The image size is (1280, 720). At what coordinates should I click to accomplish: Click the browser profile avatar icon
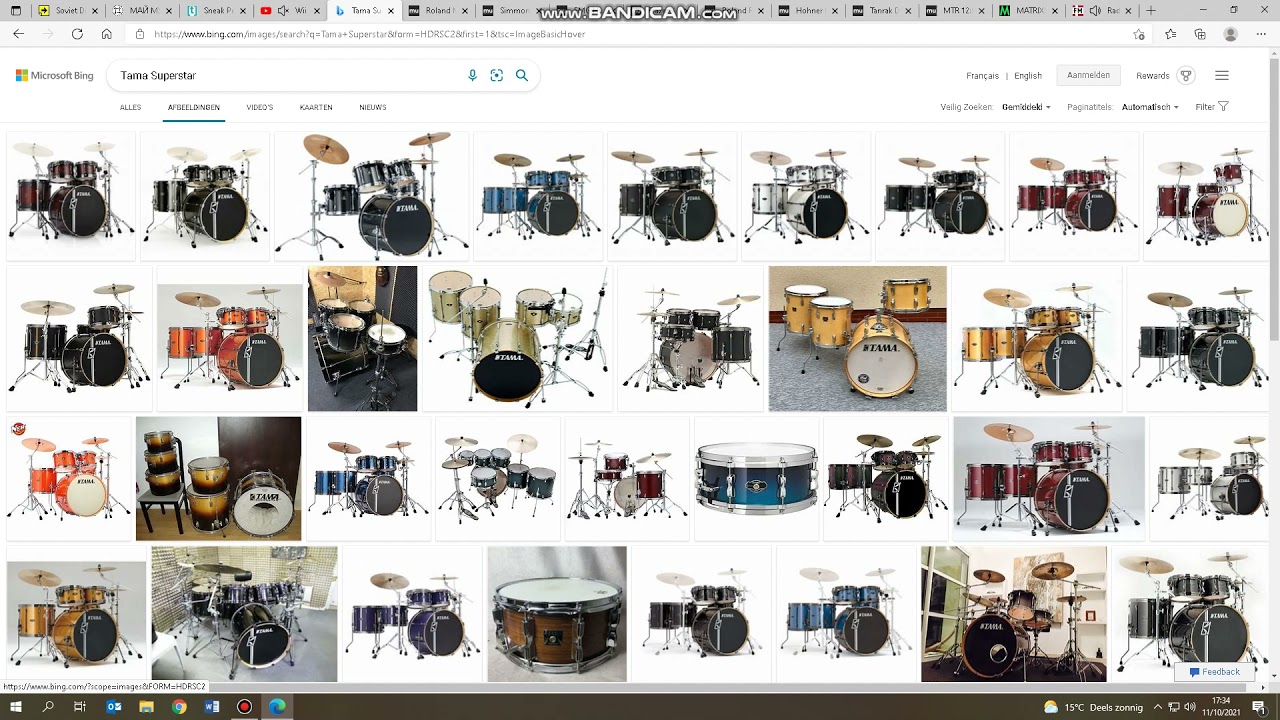(x=1231, y=34)
